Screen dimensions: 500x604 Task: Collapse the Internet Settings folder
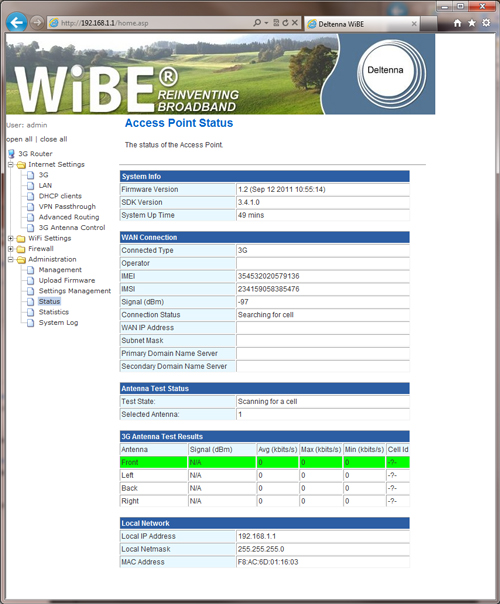(11, 164)
